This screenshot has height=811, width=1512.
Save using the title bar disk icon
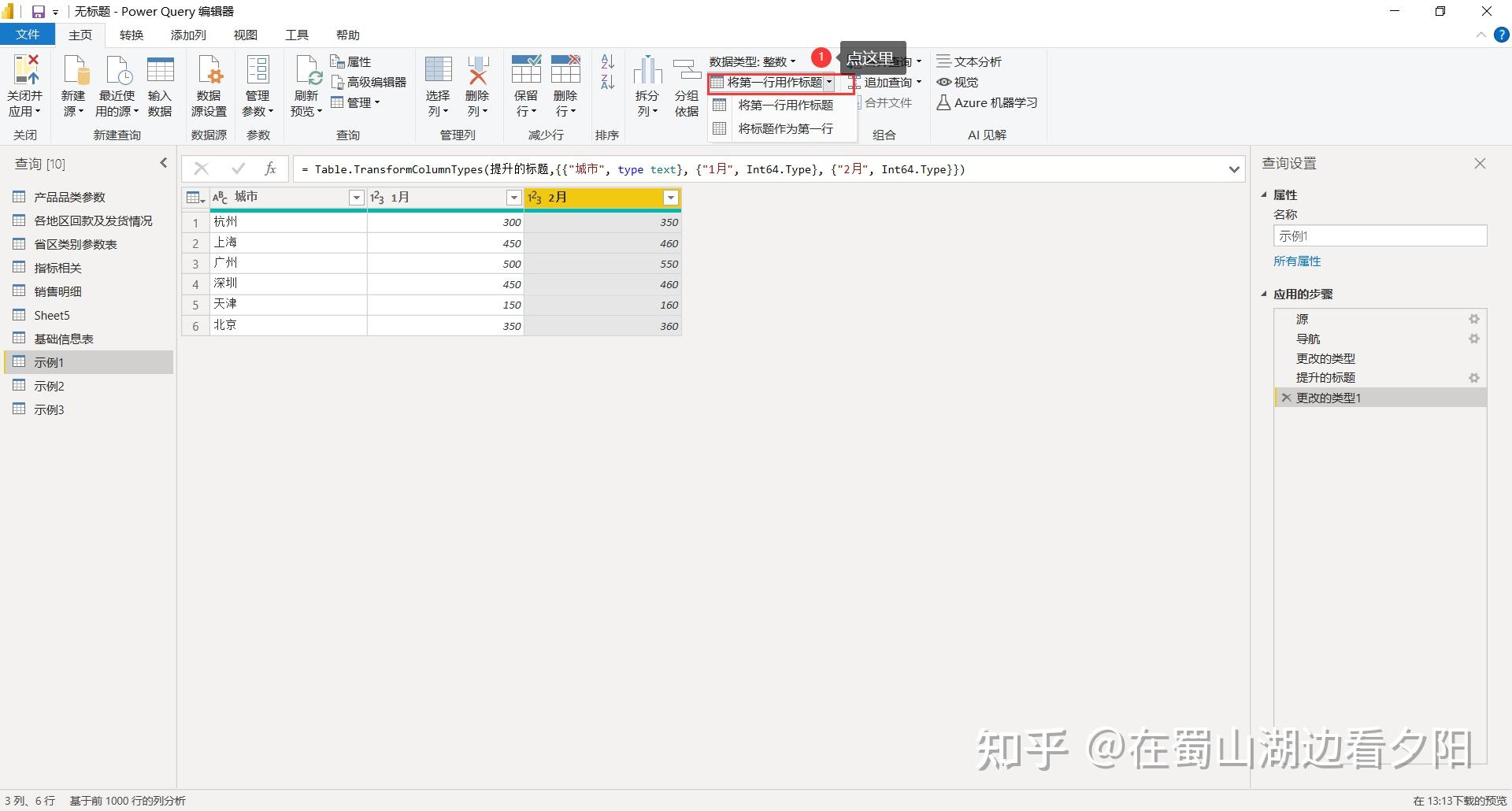(x=38, y=12)
